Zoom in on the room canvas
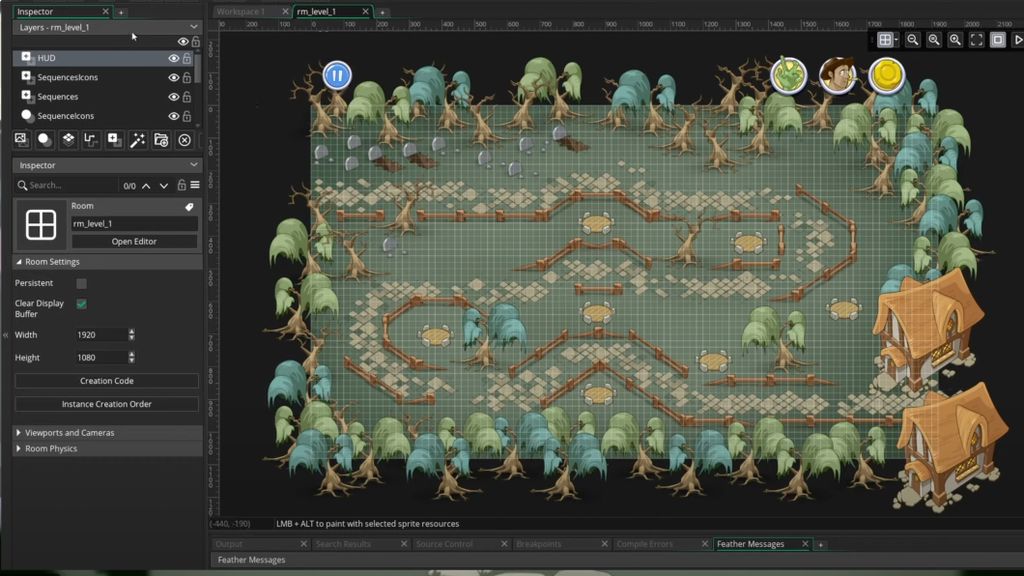 (x=955, y=40)
